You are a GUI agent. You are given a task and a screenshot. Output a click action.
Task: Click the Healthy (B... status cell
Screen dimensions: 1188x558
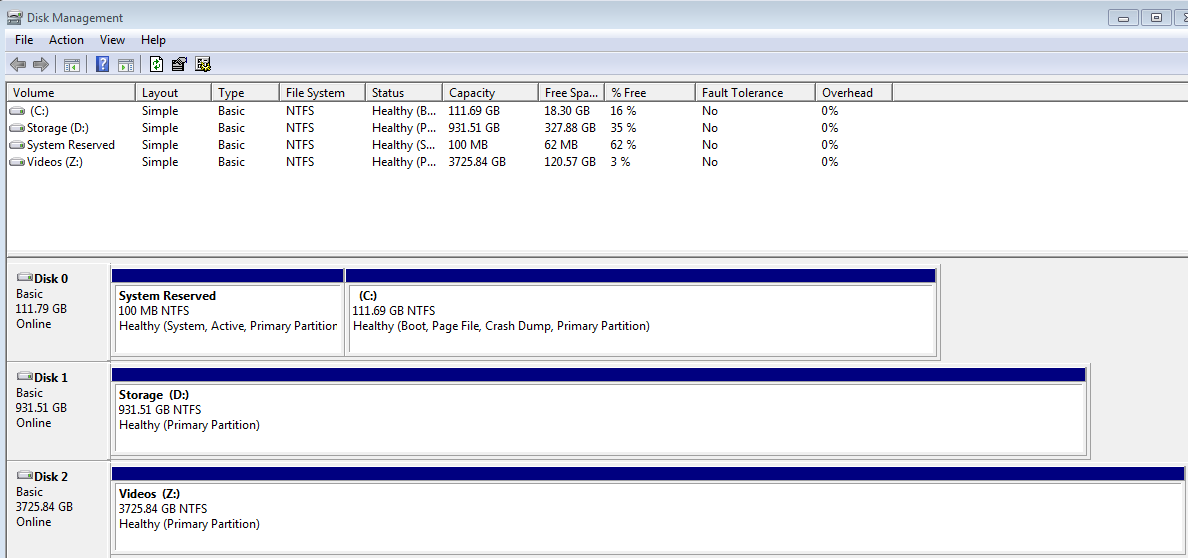[x=403, y=111]
